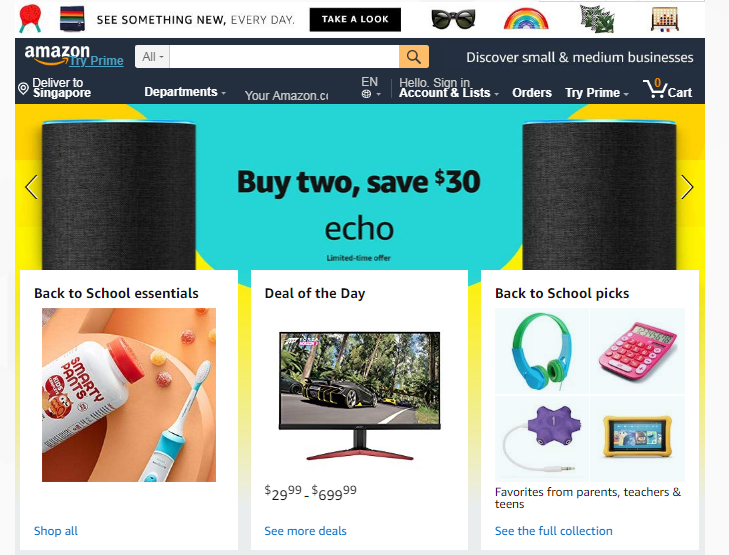Open the shopping cart icon

(x=655, y=88)
